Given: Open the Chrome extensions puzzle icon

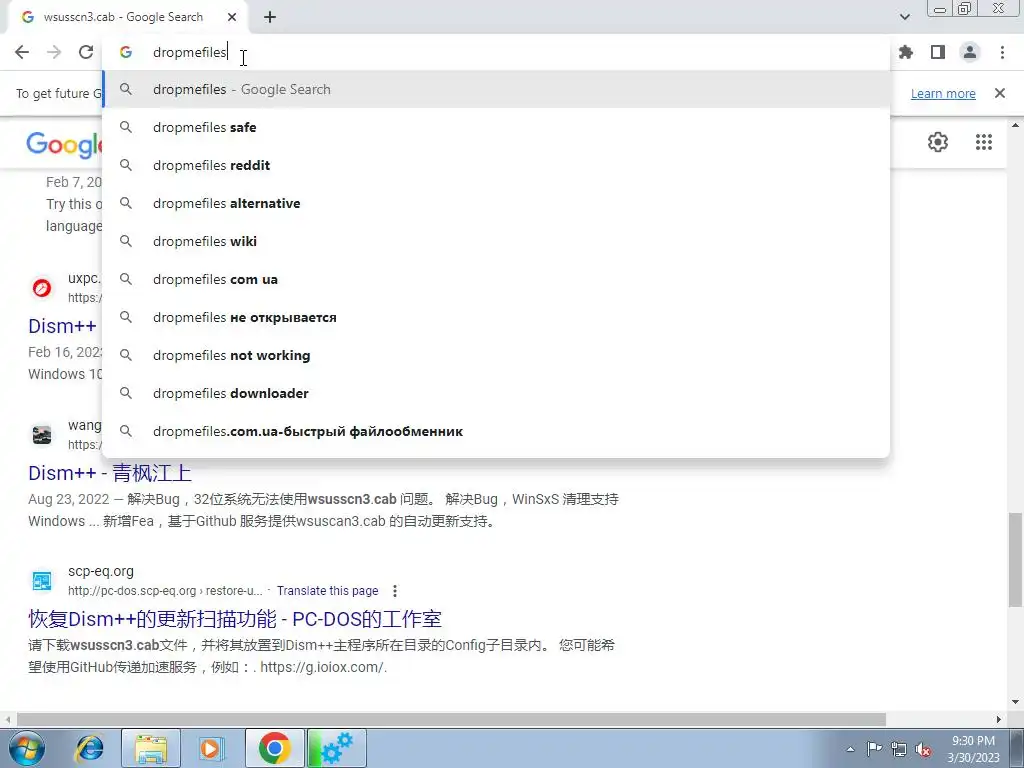Looking at the screenshot, I should pyautogui.click(x=906, y=52).
